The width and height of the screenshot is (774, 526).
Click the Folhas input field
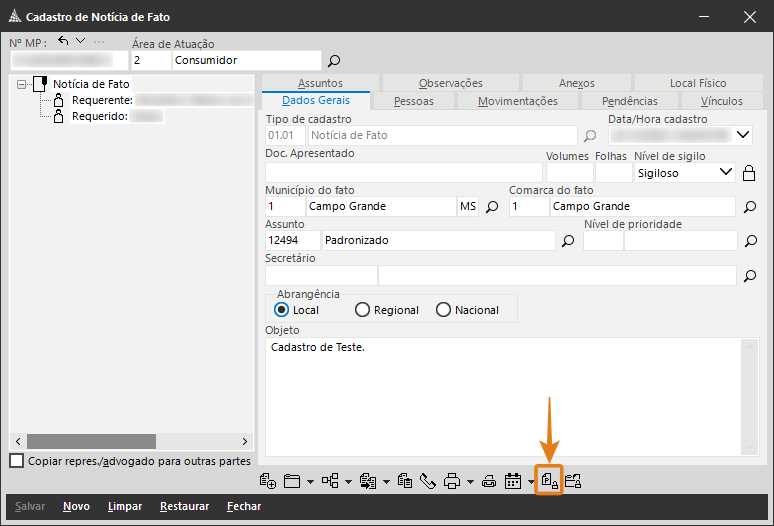click(x=614, y=173)
